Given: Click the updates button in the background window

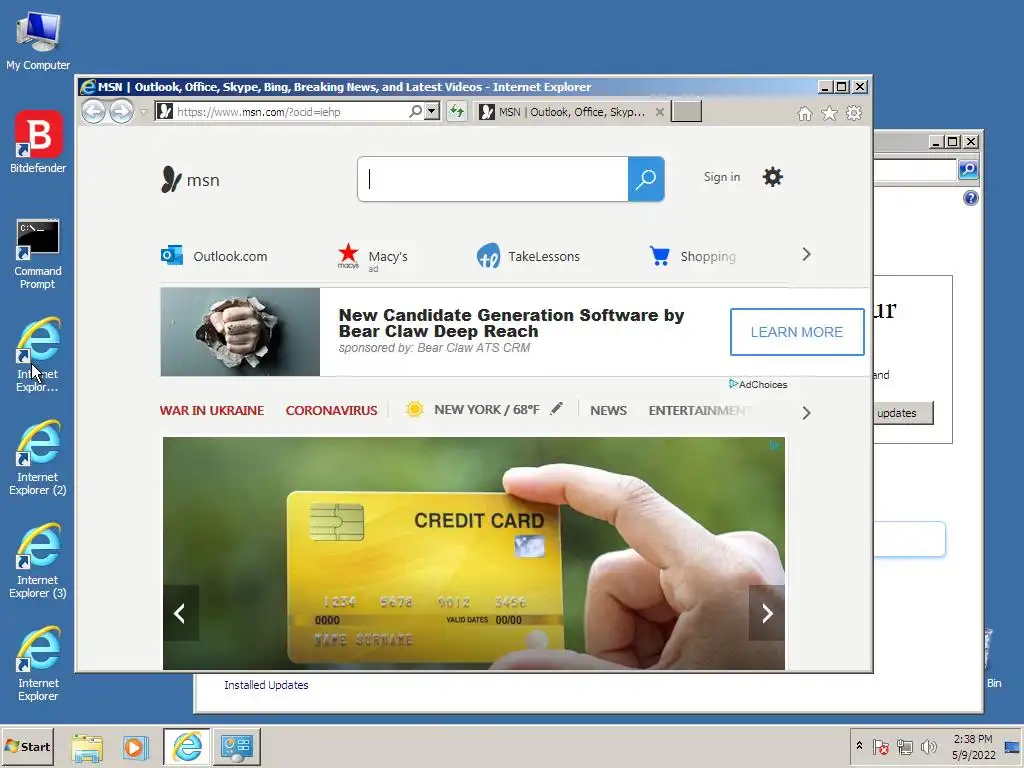Looking at the screenshot, I should point(903,413).
